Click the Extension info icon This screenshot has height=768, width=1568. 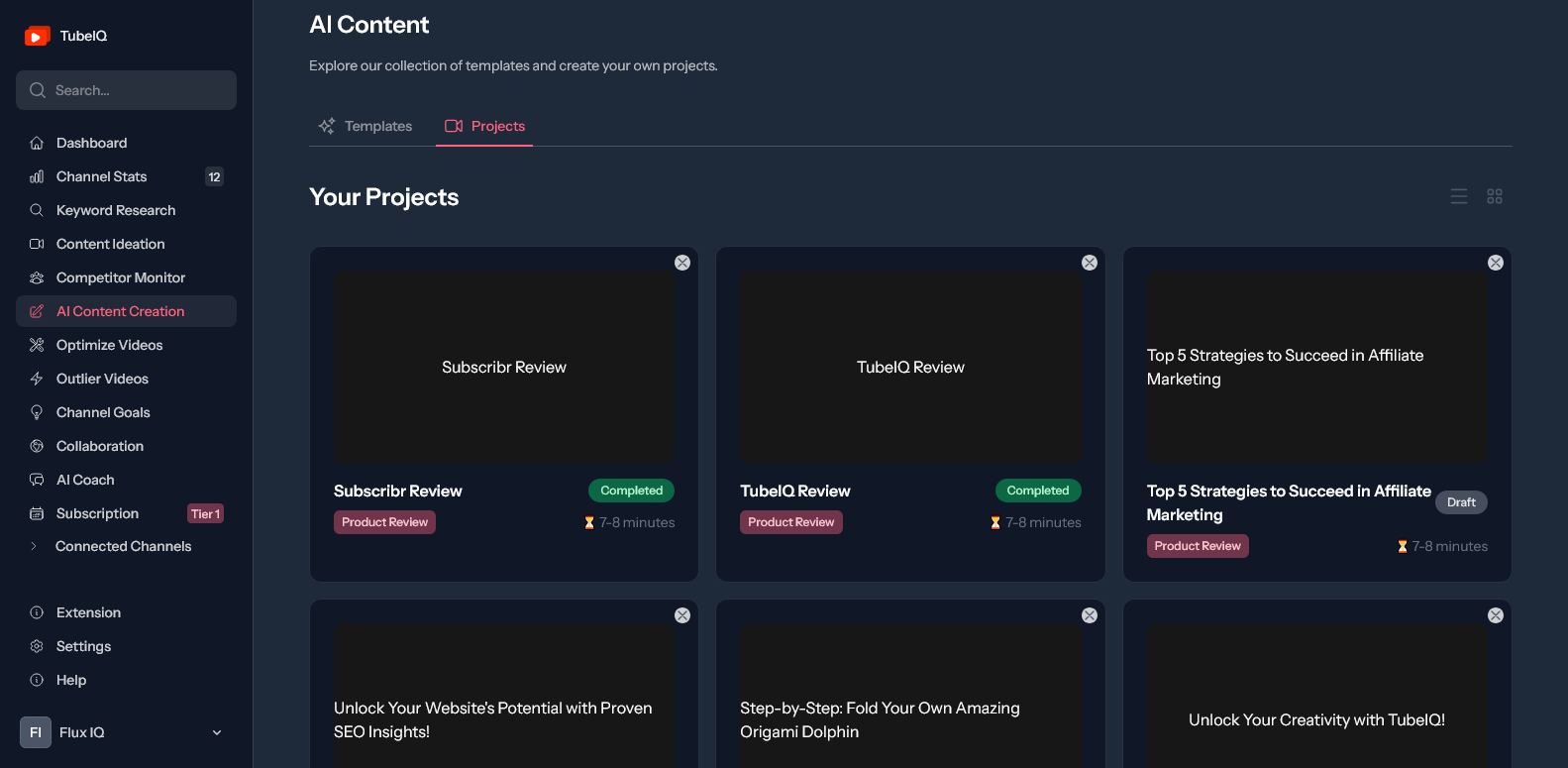pos(37,612)
